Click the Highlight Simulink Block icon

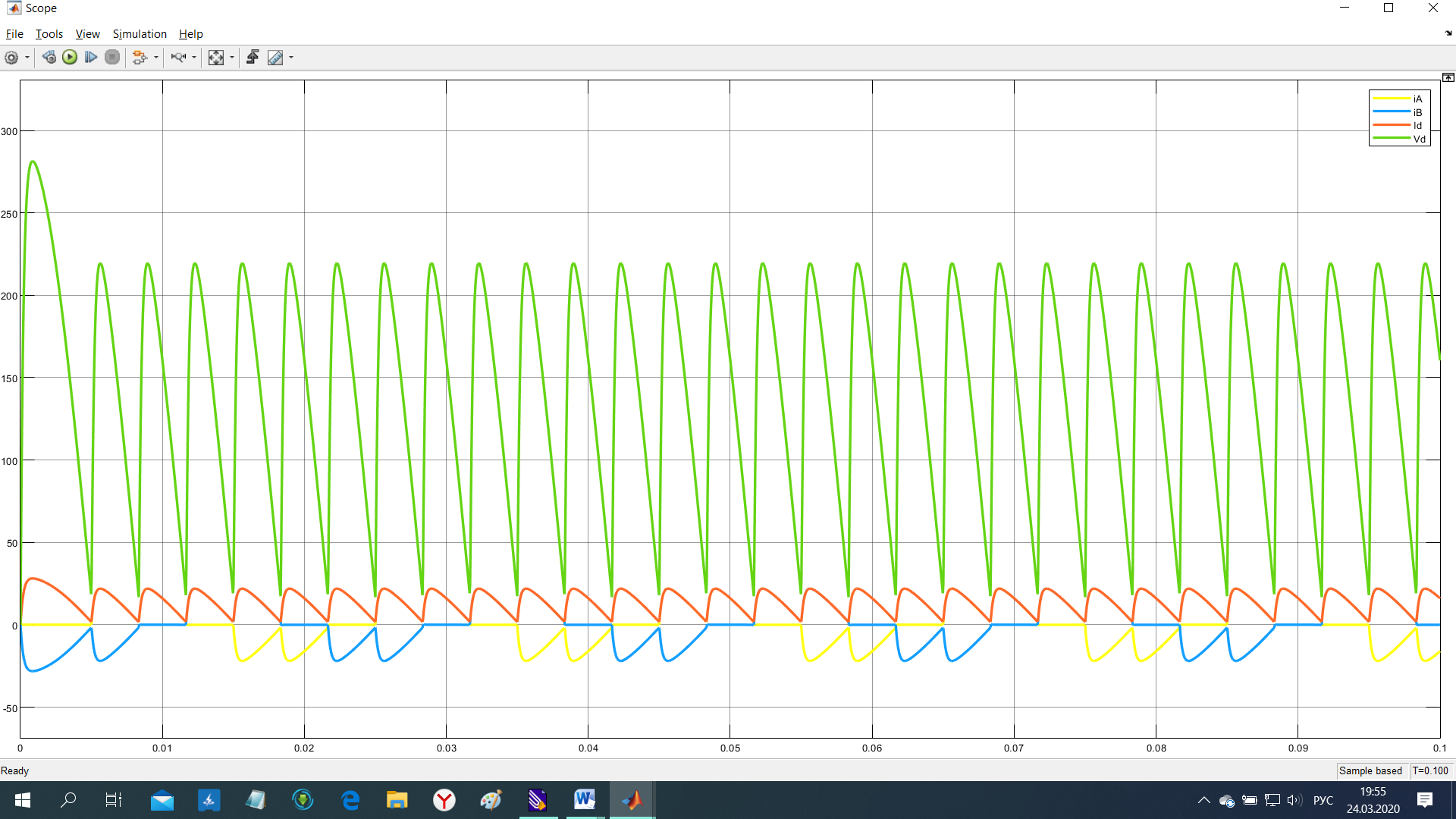pos(139,58)
